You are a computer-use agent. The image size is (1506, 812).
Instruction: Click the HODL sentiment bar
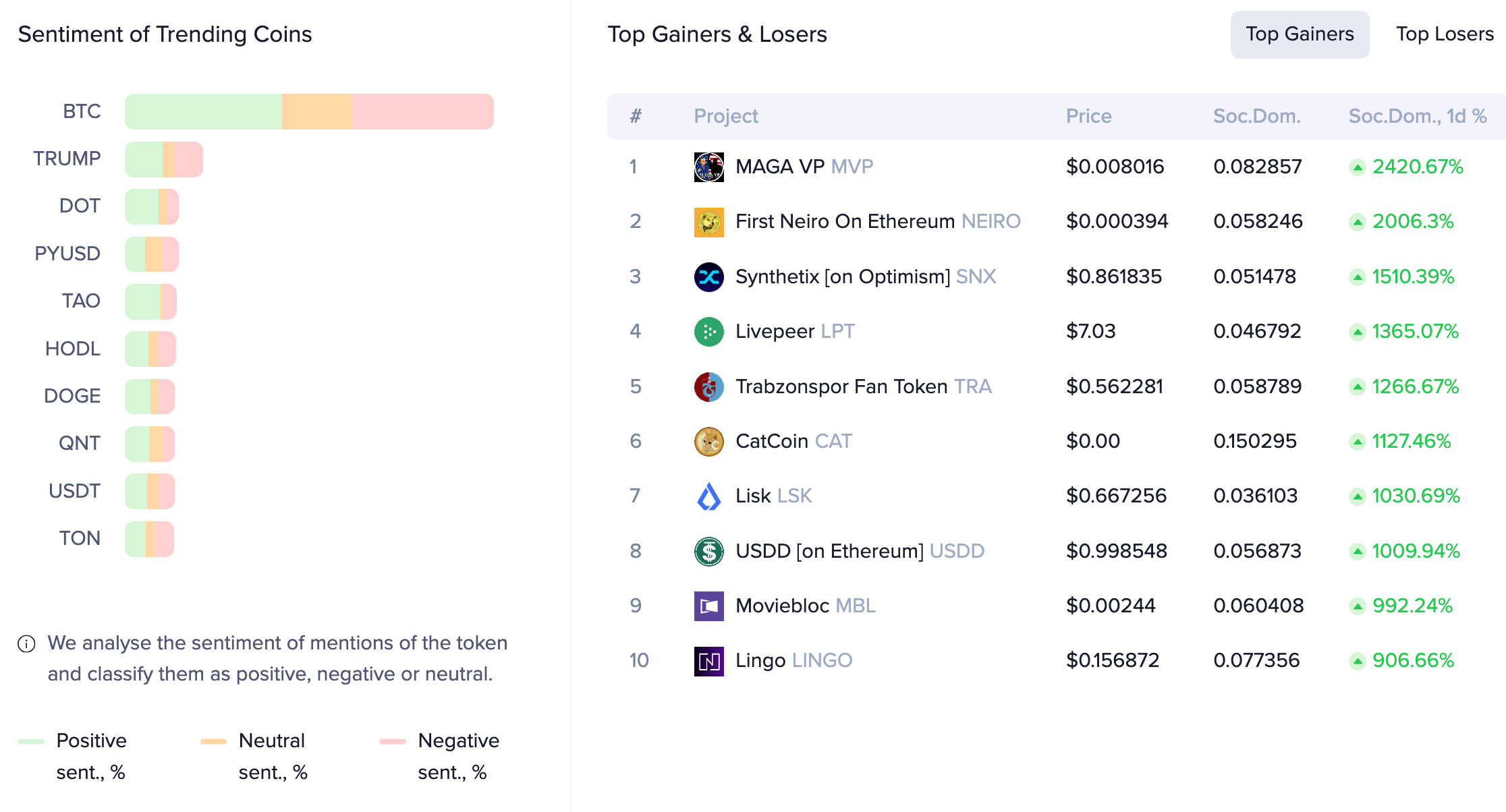150,349
